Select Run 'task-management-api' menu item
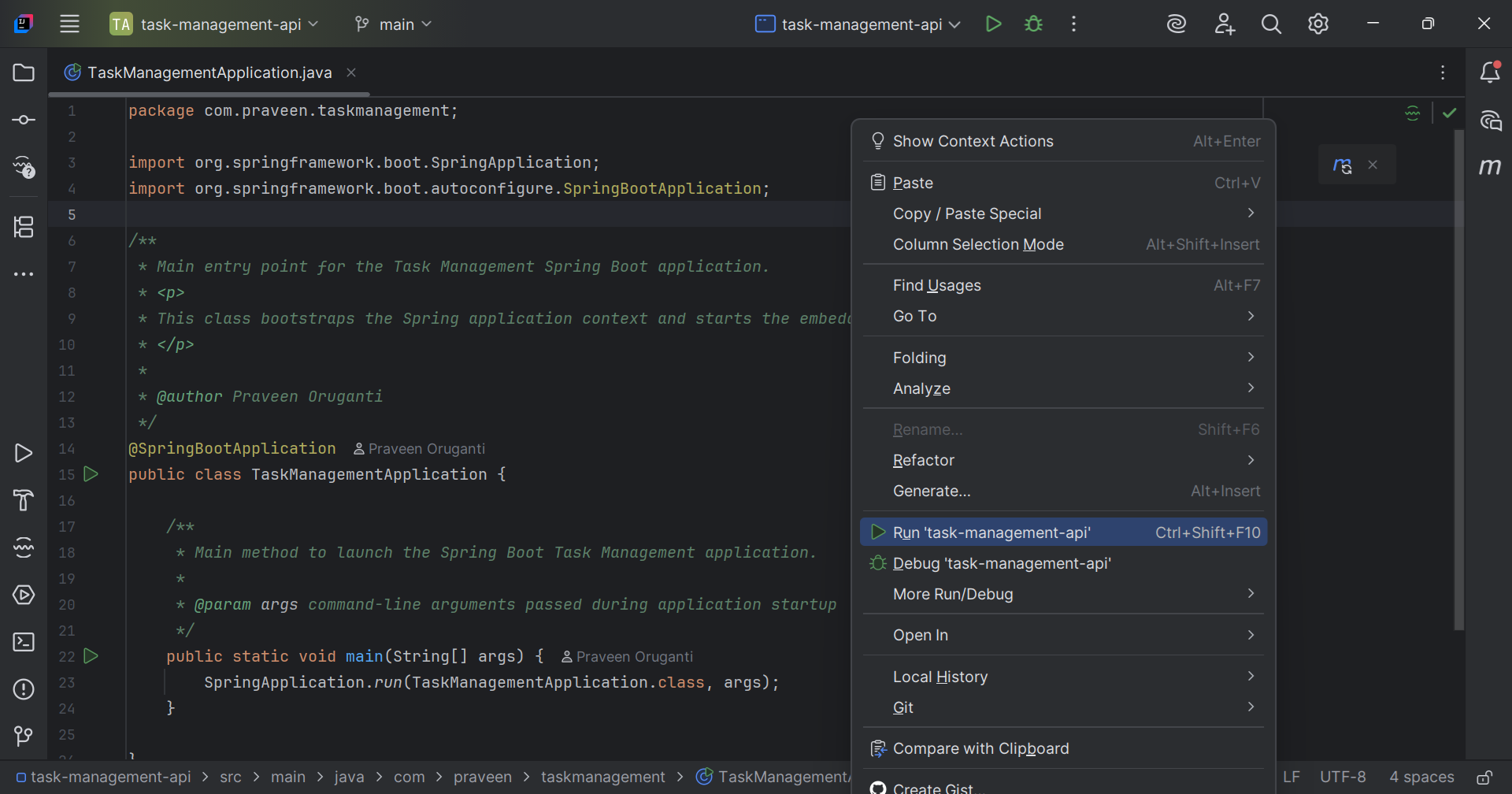1512x794 pixels. [1063, 532]
